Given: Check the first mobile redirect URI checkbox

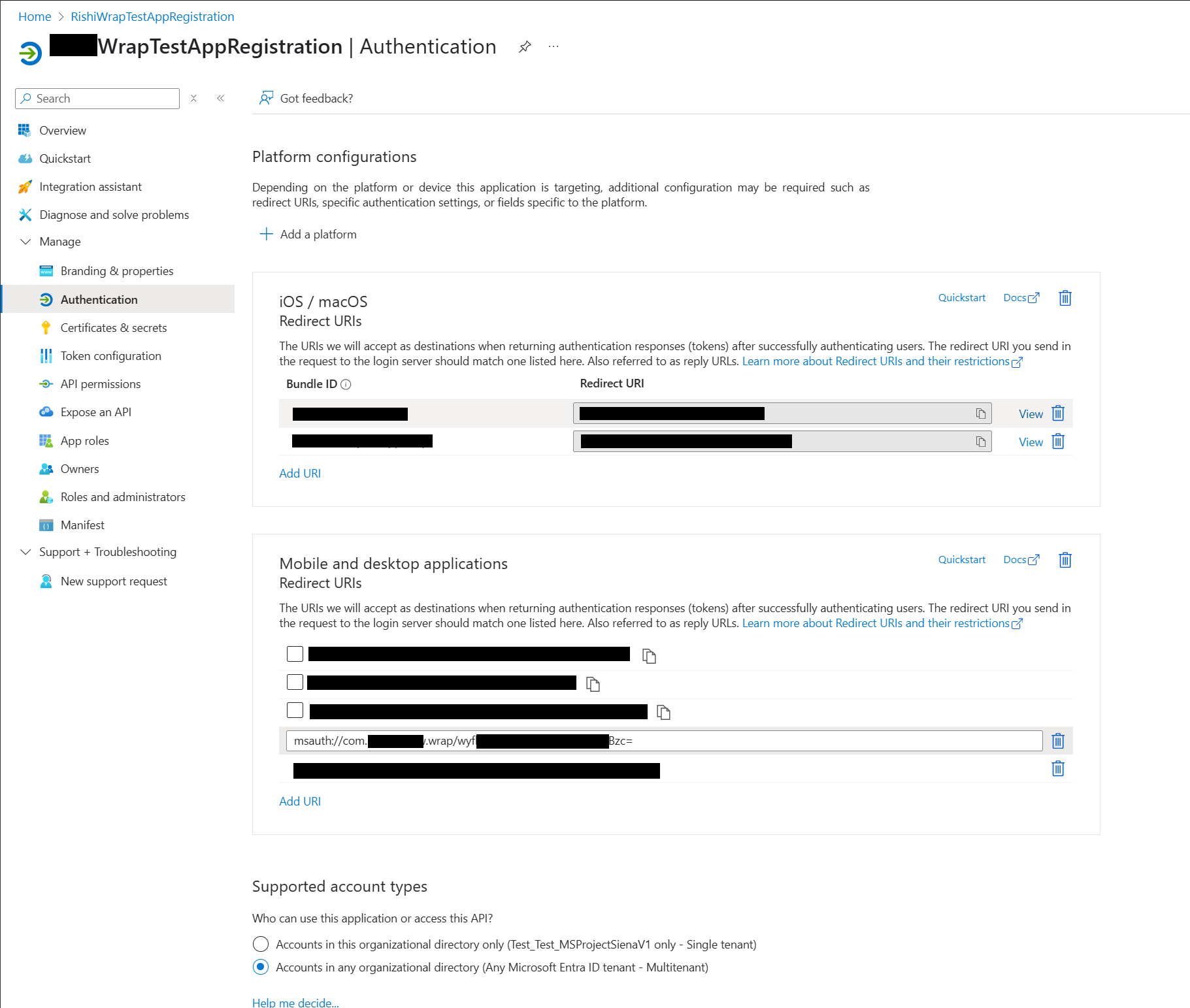Looking at the screenshot, I should (x=295, y=654).
